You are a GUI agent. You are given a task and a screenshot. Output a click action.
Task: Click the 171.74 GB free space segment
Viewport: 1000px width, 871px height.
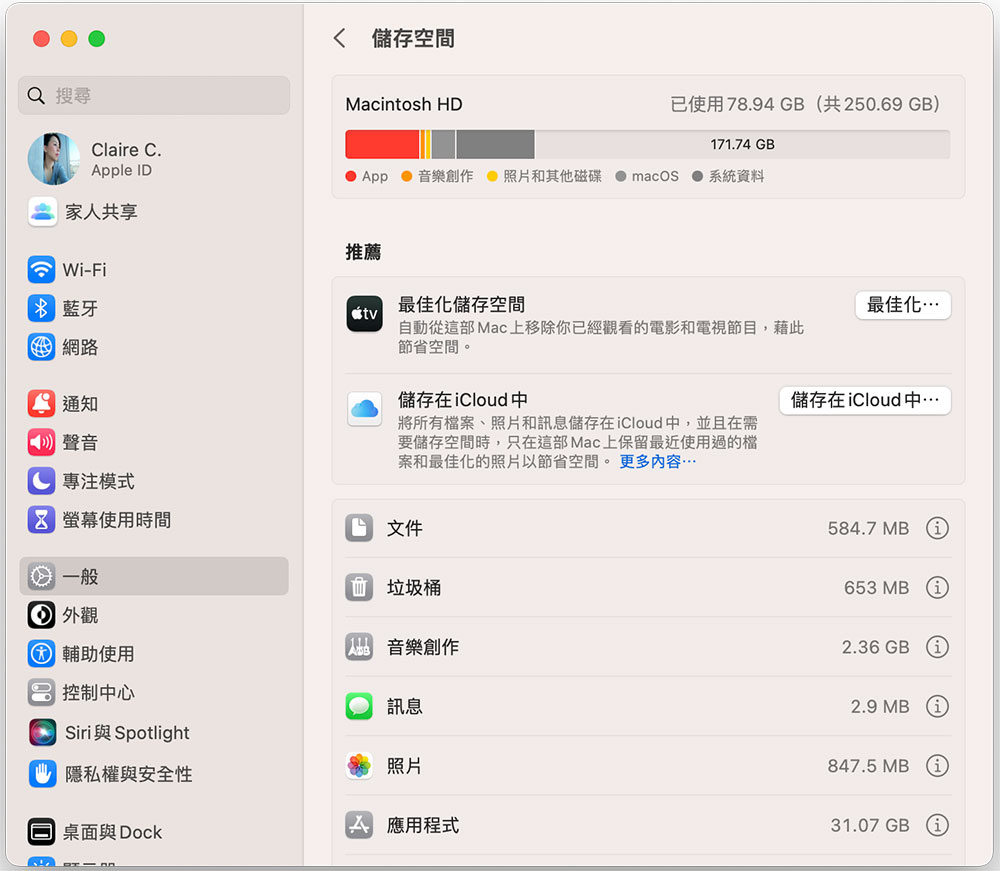coord(742,144)
